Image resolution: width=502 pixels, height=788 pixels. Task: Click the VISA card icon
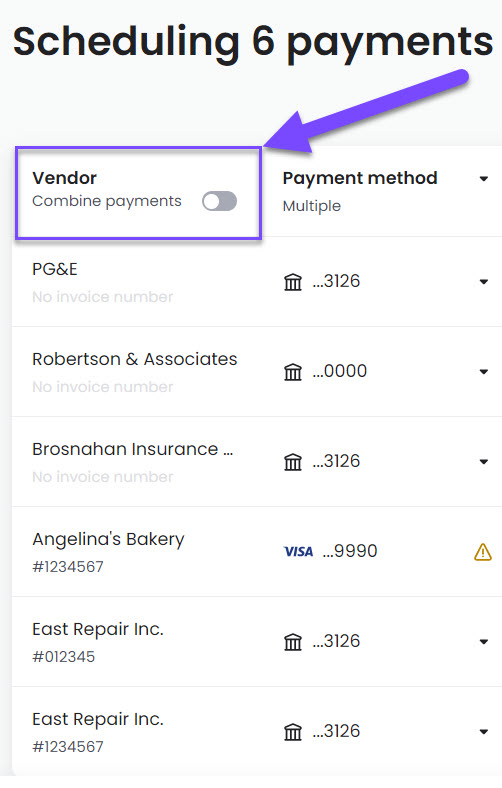[x=298, y=551]
